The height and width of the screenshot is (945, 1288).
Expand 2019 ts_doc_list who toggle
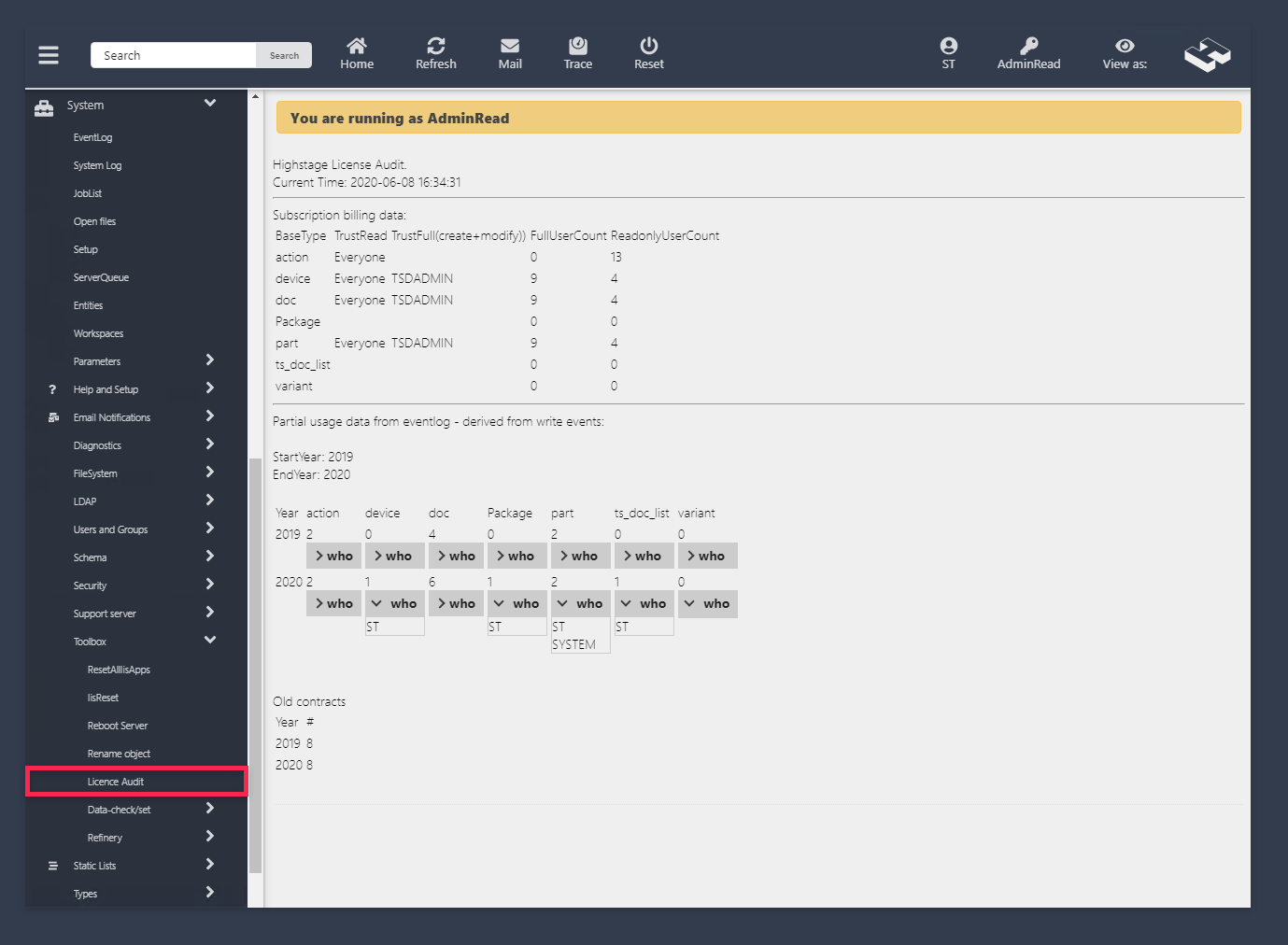click(x=644, y=556)
